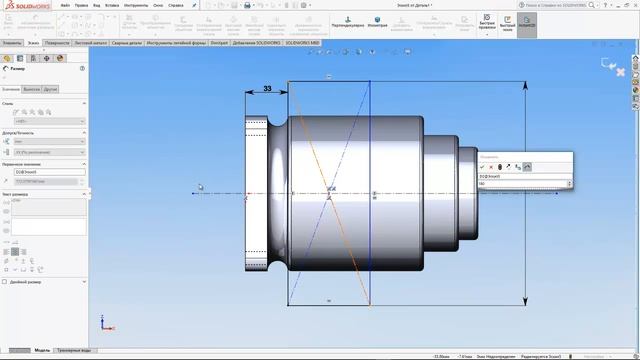The image size is (640, 360).
Task: Enable the Двойной размер checkbox
Action: coord(4,282)
